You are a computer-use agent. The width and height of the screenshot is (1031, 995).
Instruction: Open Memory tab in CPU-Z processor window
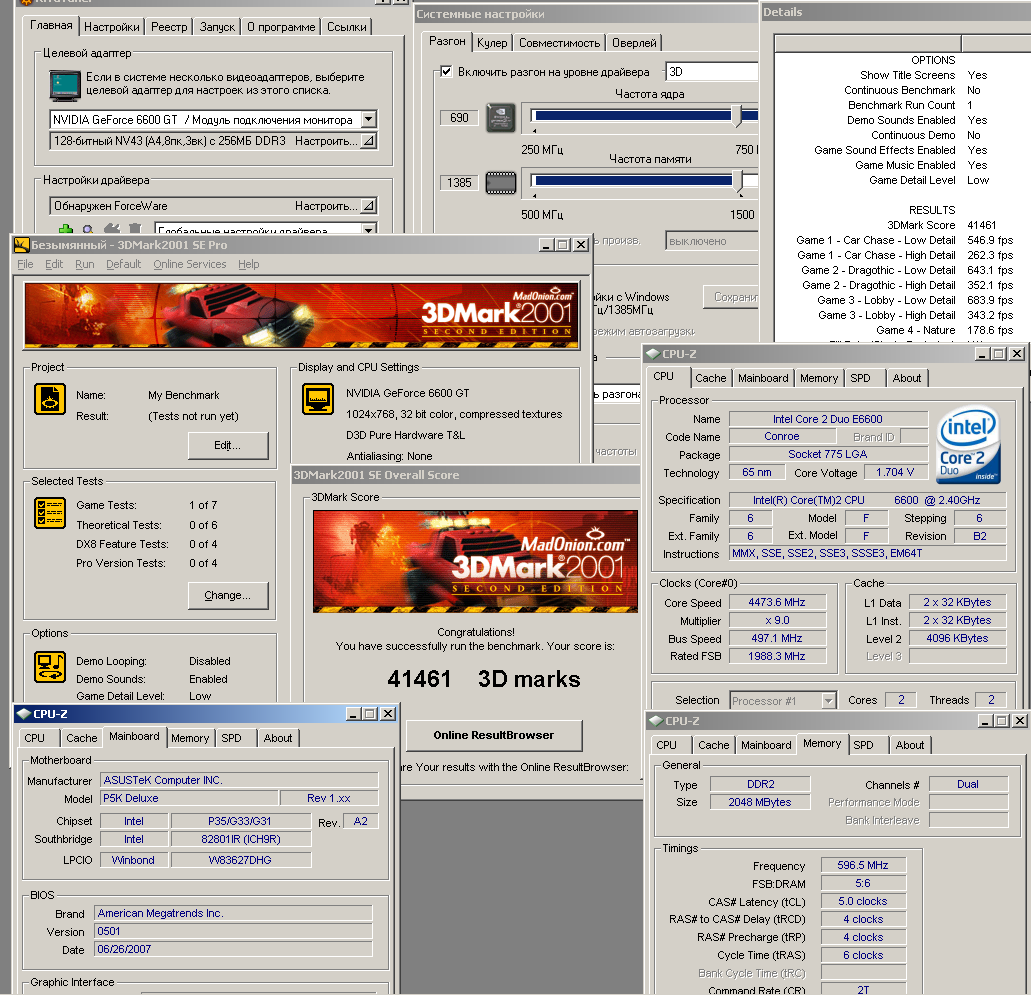pyautogui.click(x=819, y=378)
